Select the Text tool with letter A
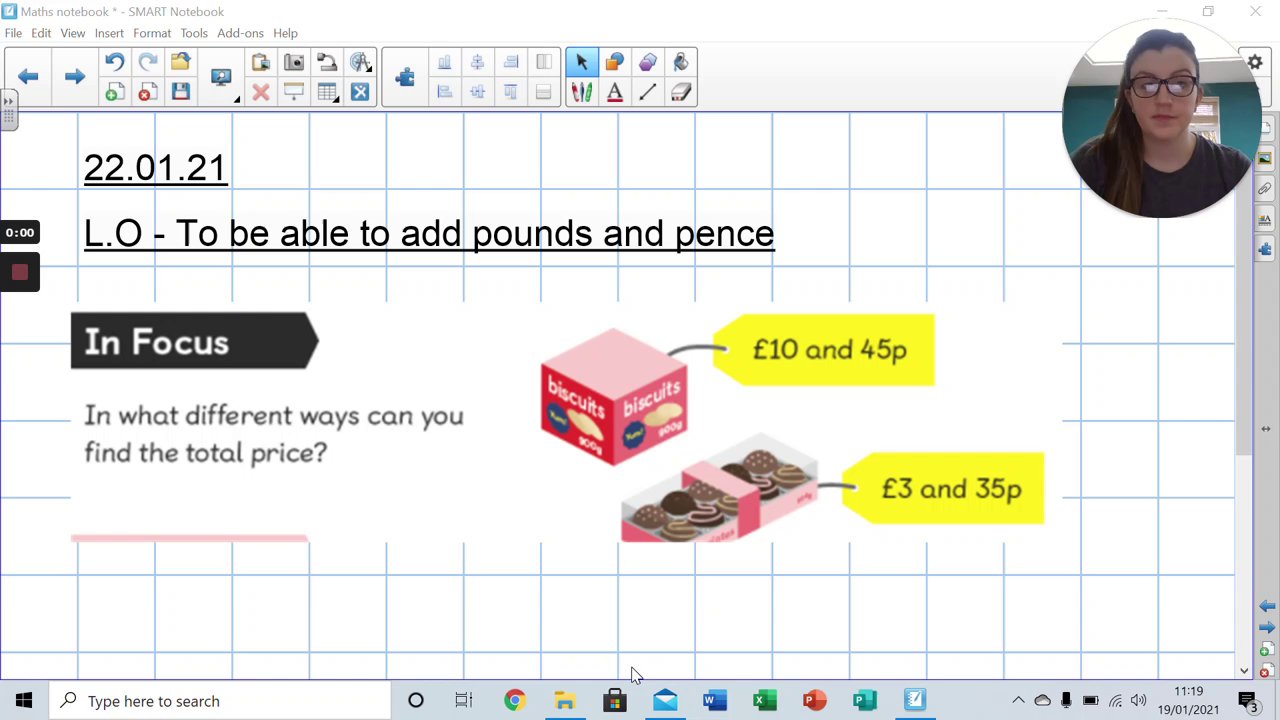The width and height of the screenshot is (1280, 720). [614, 92]
